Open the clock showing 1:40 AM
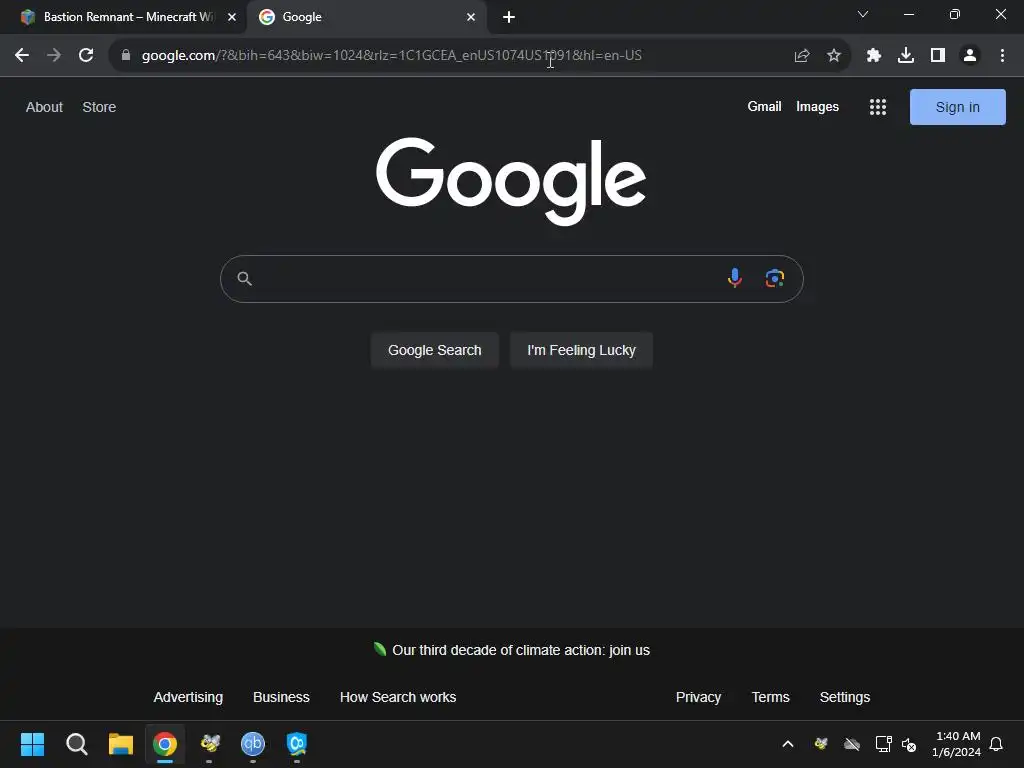Viewport: 1024px width, 768px height. [x=957, y=744]
